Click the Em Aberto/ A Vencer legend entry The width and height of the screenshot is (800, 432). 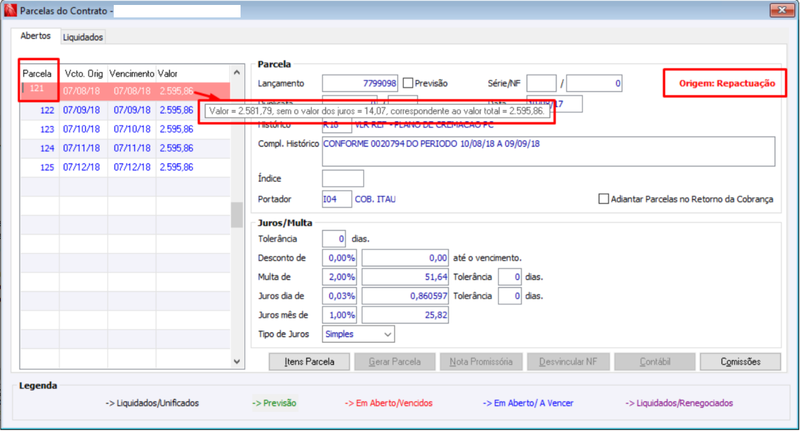pos(528,403)
